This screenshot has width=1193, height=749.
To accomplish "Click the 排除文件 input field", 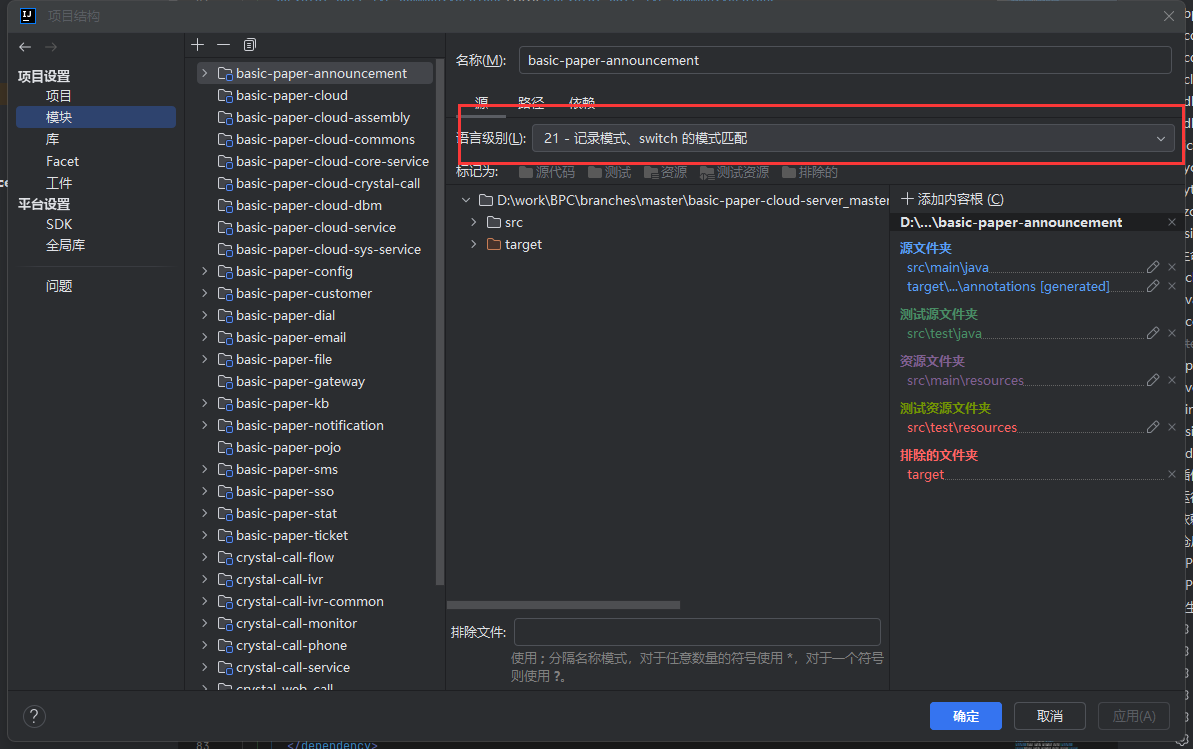I will click(697, 632).
